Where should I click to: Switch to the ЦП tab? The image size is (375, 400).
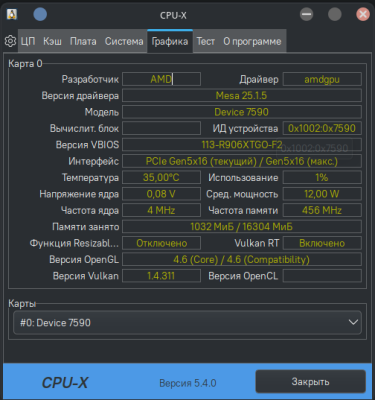(28, 41)
